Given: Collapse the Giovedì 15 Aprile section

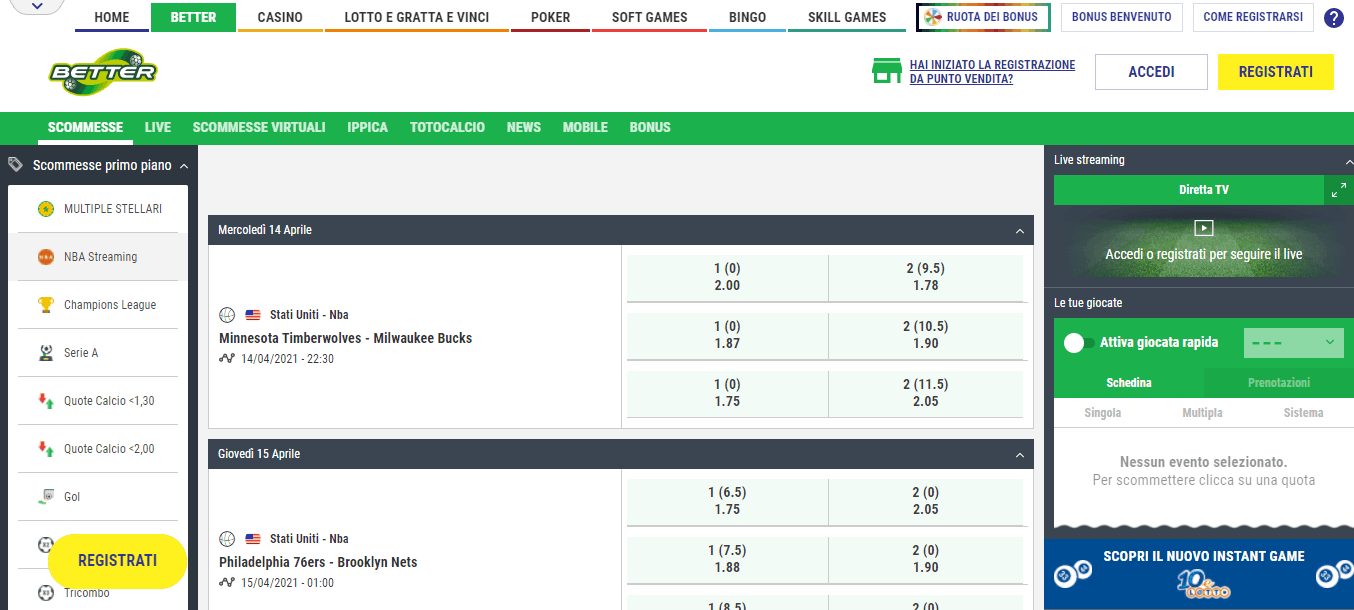Looking at the screenshot, I should coord(1020,455).
